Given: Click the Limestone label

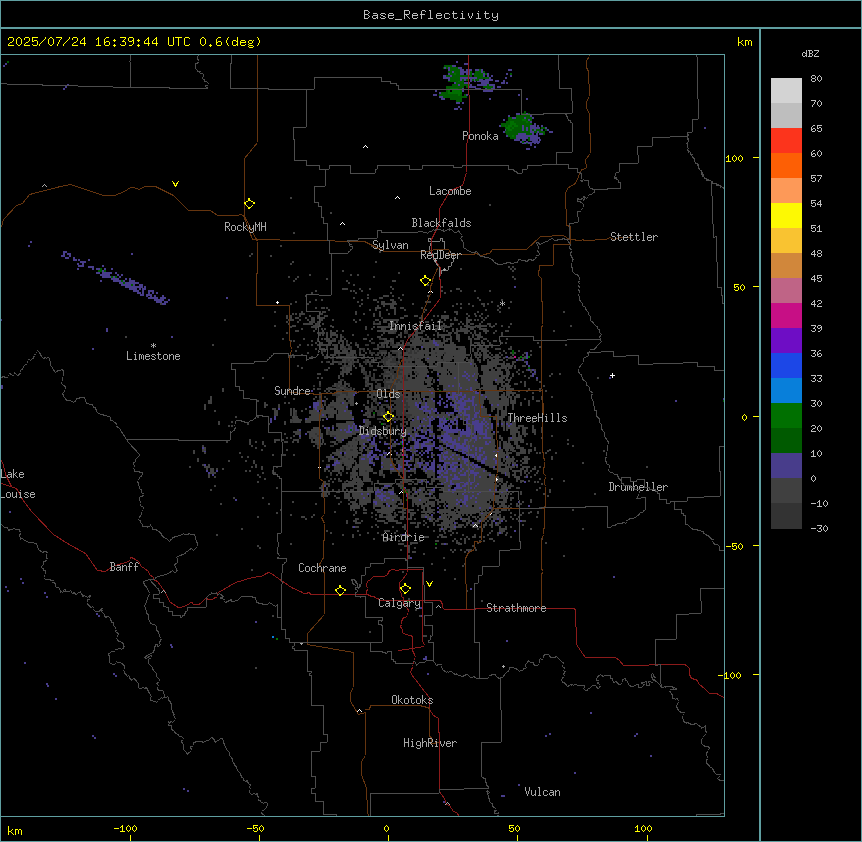Looking at the screenshot, I should click(x=153, y=356).
